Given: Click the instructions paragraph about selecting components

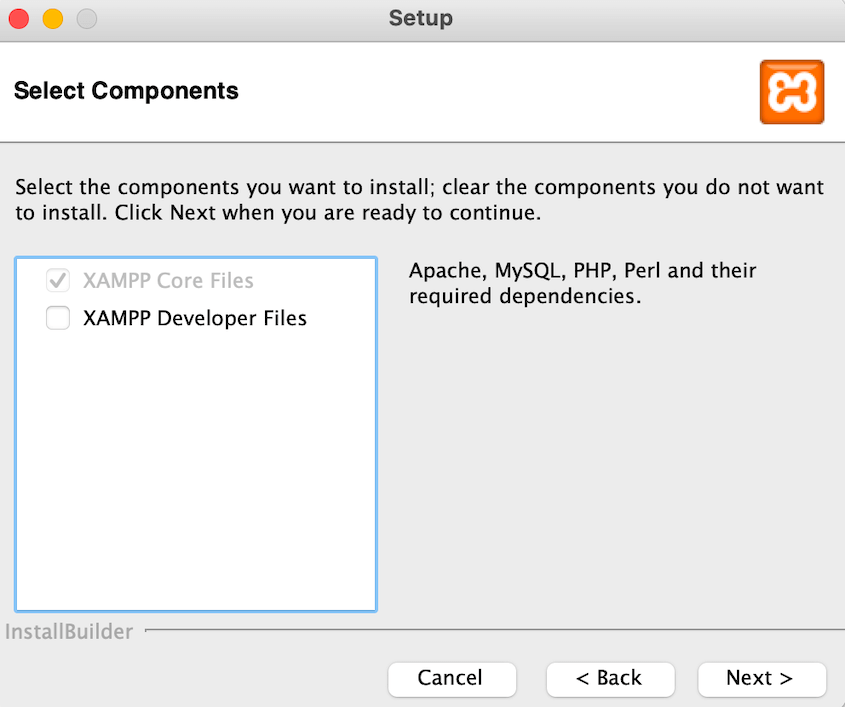Looking at the screenshot, I should pos(420,199).
